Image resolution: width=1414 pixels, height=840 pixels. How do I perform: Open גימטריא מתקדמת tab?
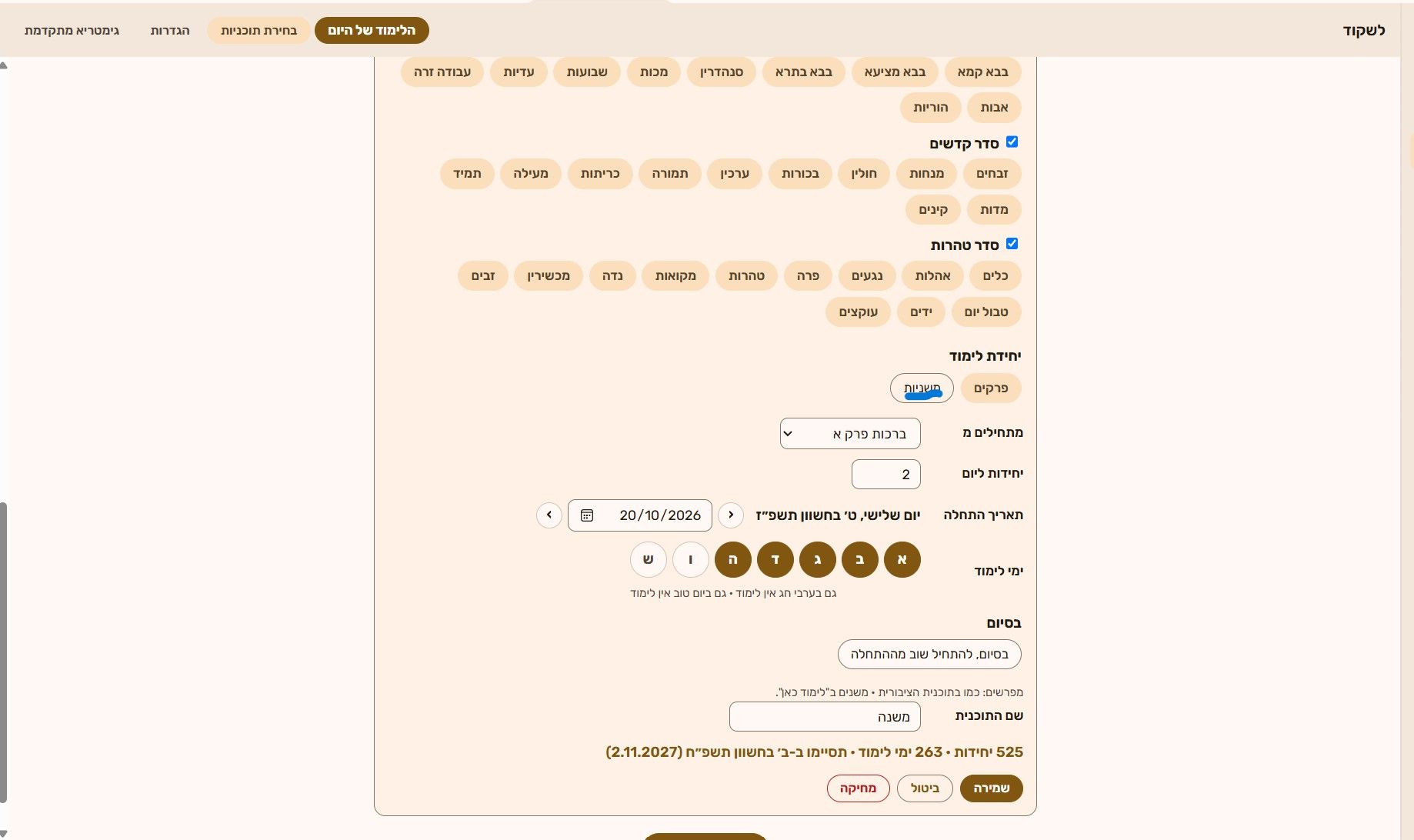coord(72,31)
